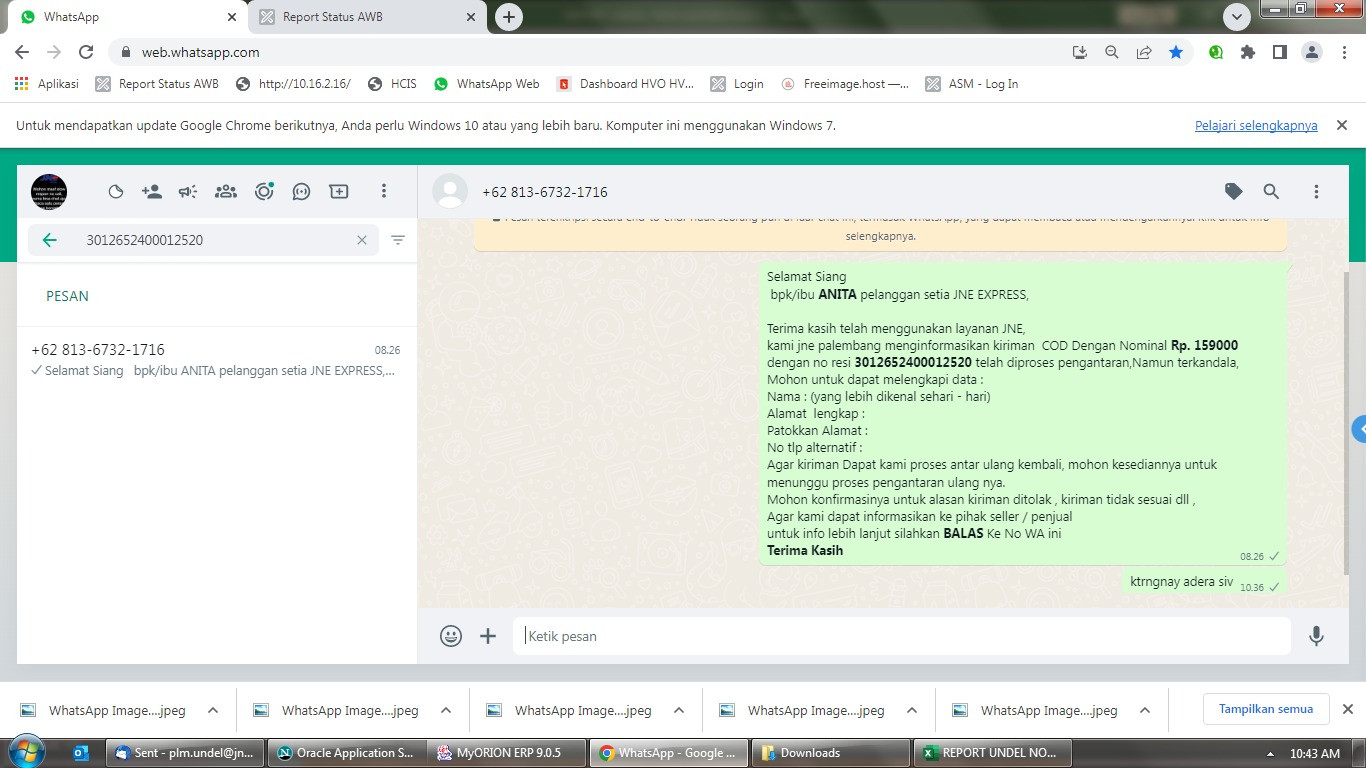Go forward in browser history
Screen dimensions: 1366x768
pos(54,52)
